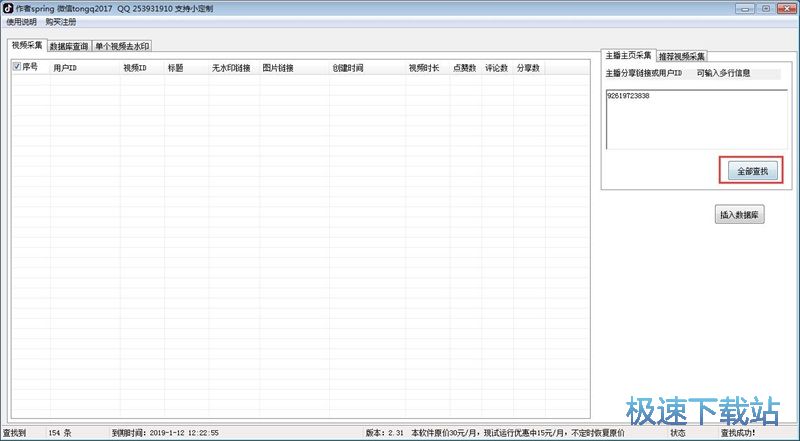
Task: Click the 插入数据库 button
Action: coord(739,215)
